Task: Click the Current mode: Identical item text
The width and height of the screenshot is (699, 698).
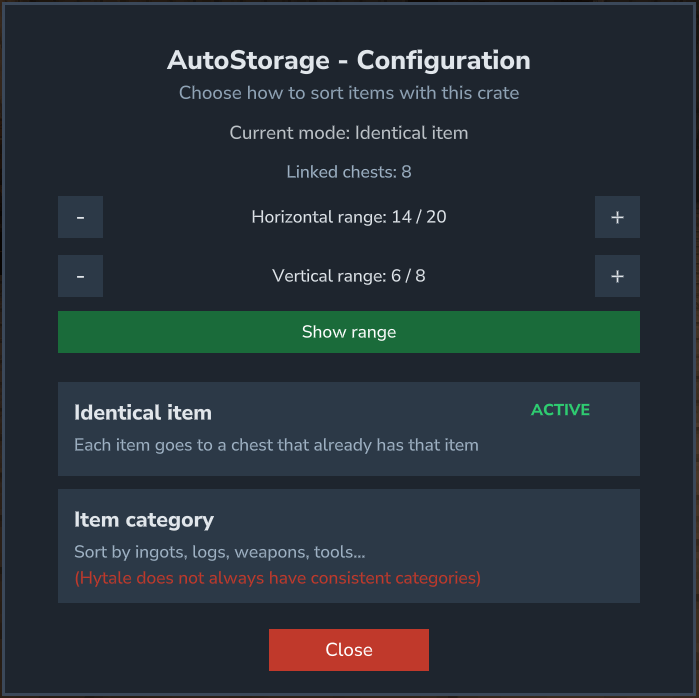Action: [x=348, y=132]
